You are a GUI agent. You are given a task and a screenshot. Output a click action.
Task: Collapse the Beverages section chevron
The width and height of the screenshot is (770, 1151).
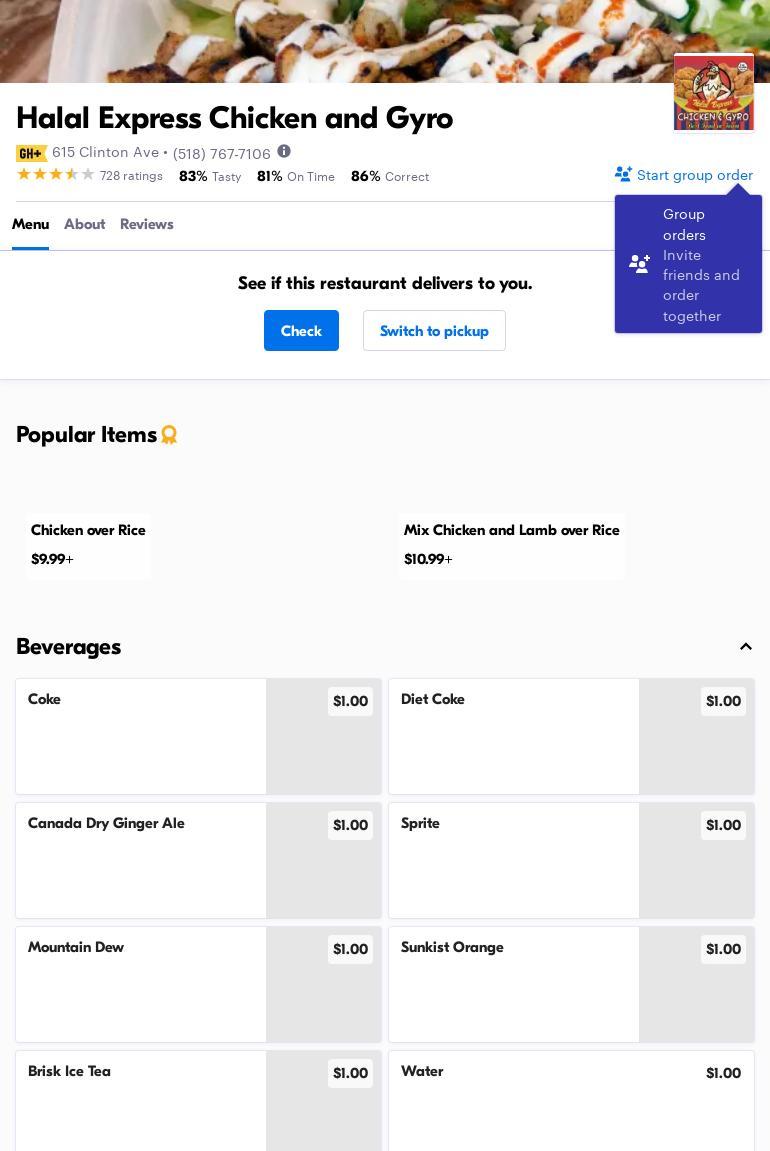[745, 647]
